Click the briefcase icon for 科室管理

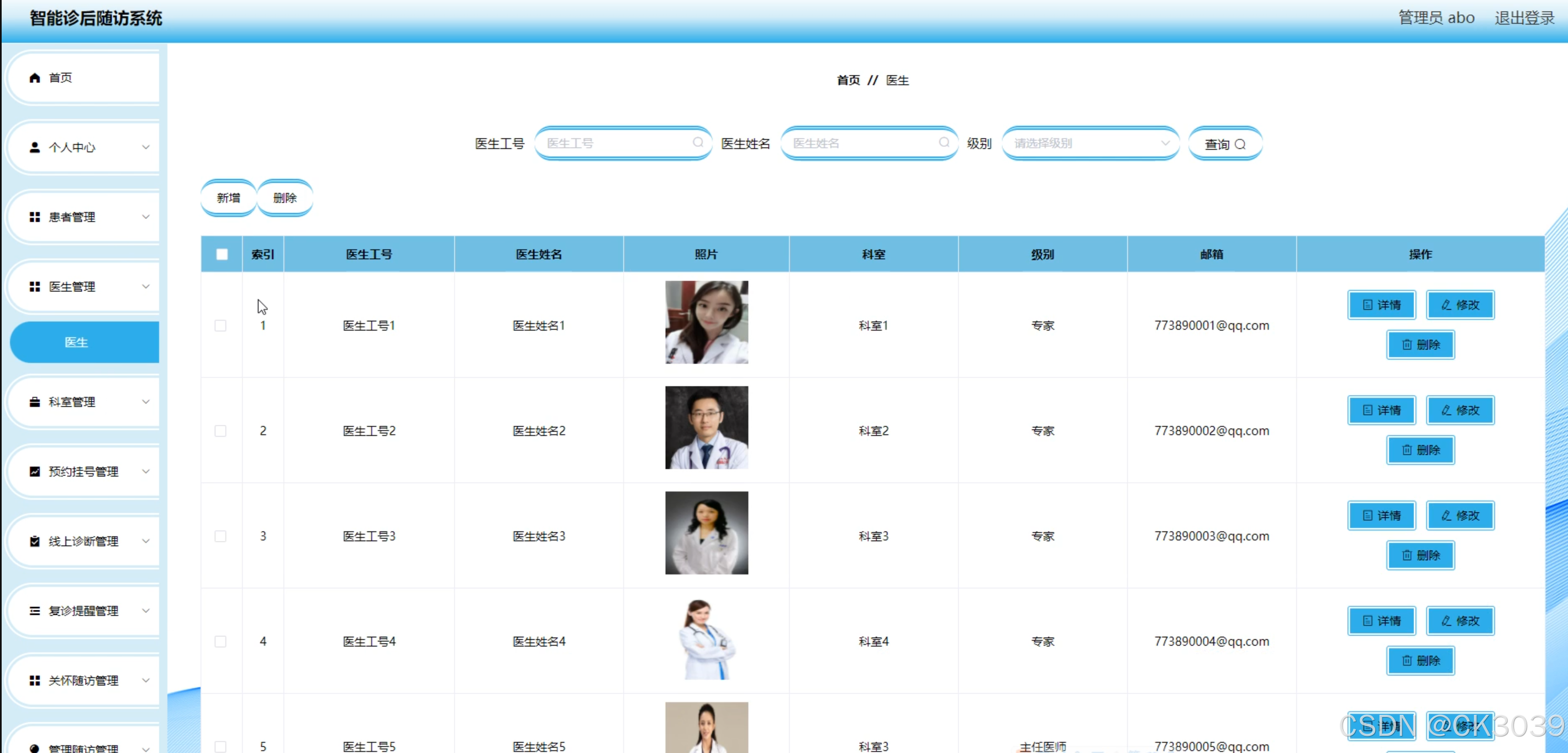[x=35, y=402]
